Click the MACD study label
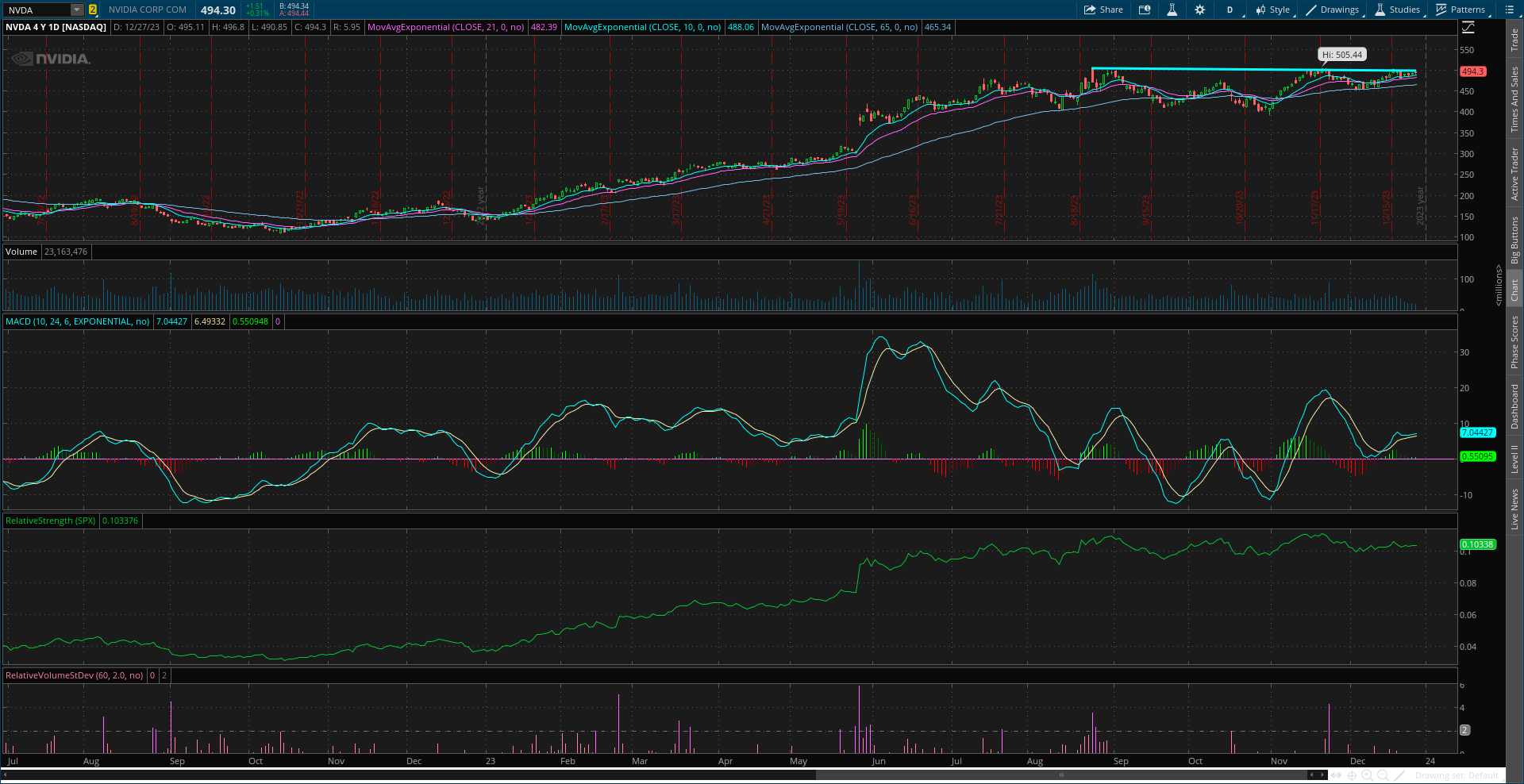This screenshot has height=784, width=1524. 77,321
